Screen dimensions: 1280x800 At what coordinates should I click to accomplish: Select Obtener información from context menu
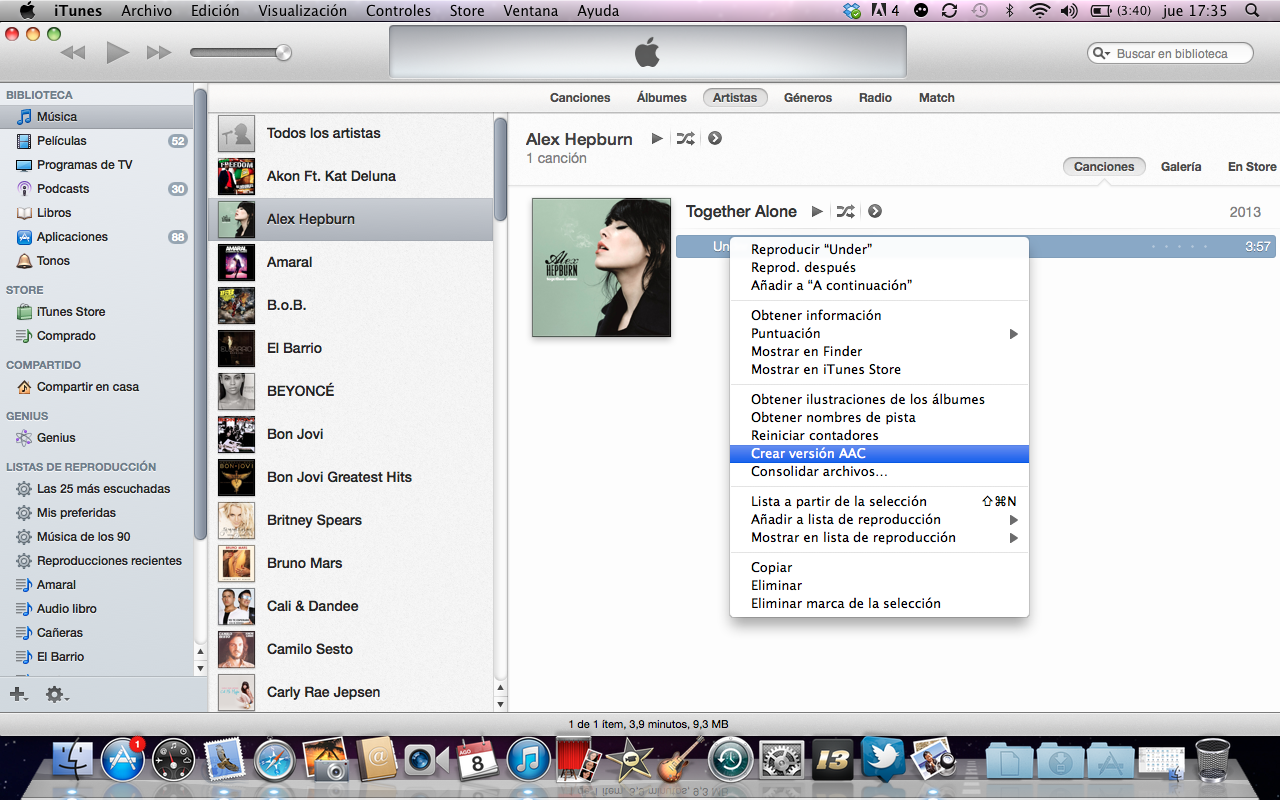click(x=879, y=316)
